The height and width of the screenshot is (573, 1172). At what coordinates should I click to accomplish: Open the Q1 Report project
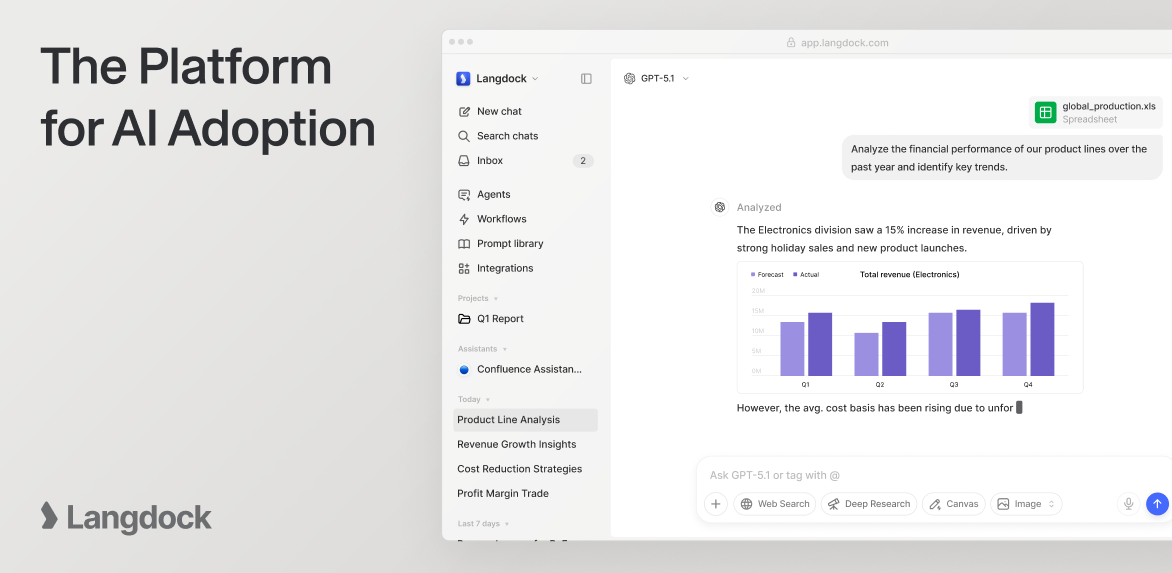pos(525,319)
